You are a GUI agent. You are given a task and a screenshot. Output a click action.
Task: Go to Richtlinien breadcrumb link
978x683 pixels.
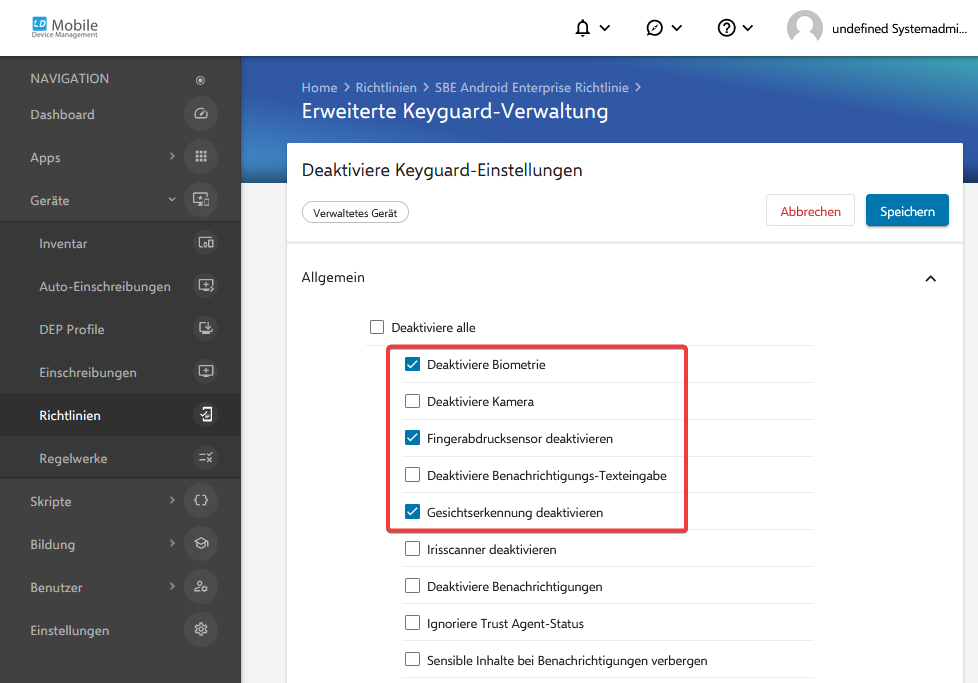tap(386, 88)
